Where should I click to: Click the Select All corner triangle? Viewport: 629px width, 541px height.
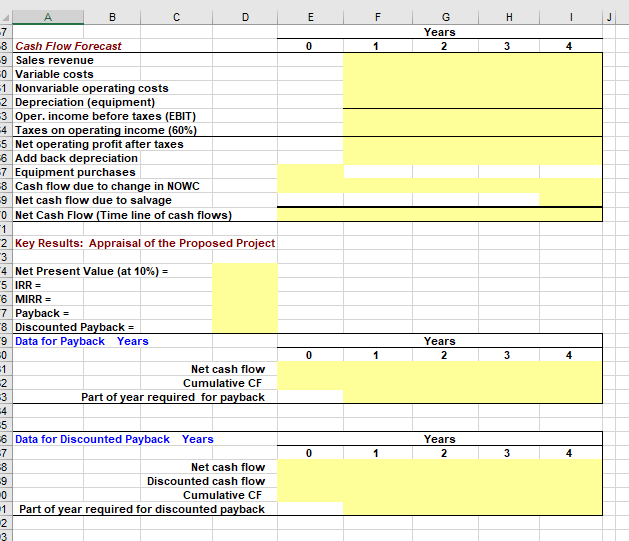point(6,18)
